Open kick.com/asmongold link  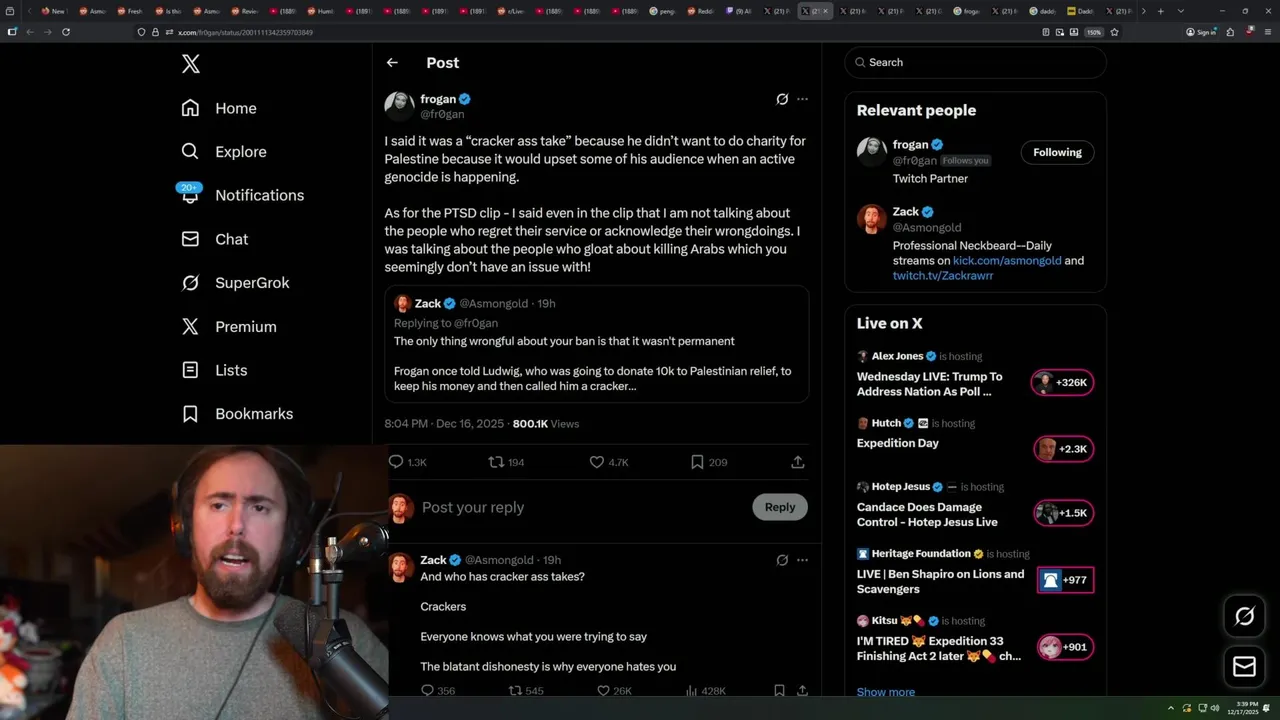point(1007,260)
